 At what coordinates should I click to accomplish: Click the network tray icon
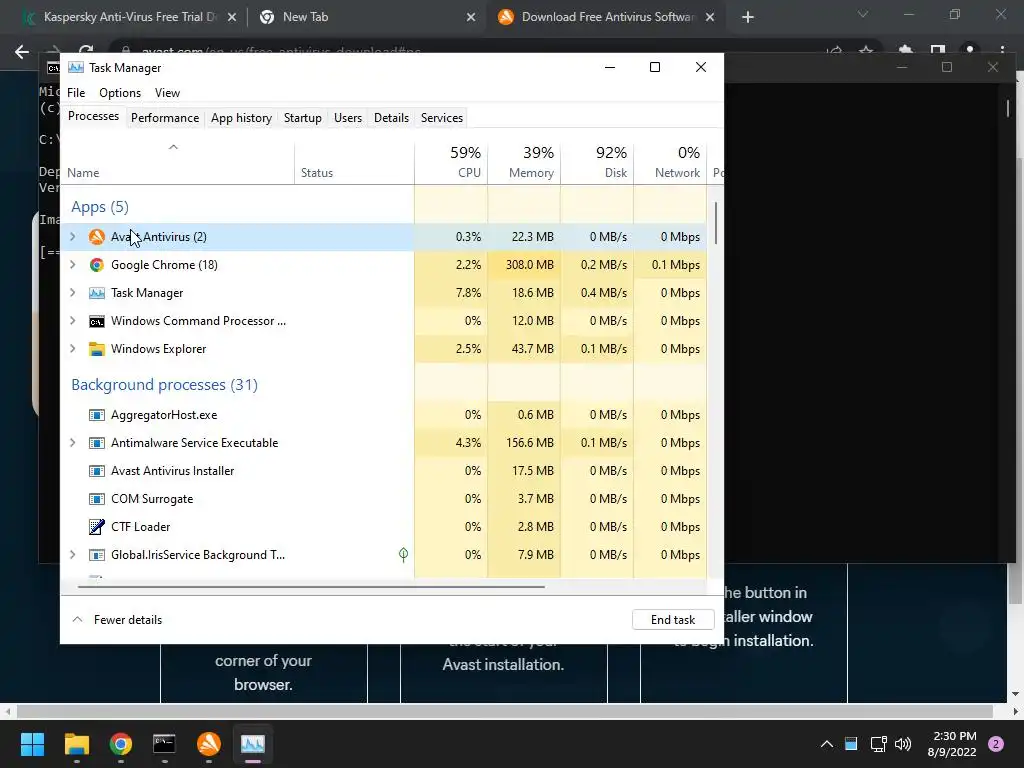(x=878, y=744)
